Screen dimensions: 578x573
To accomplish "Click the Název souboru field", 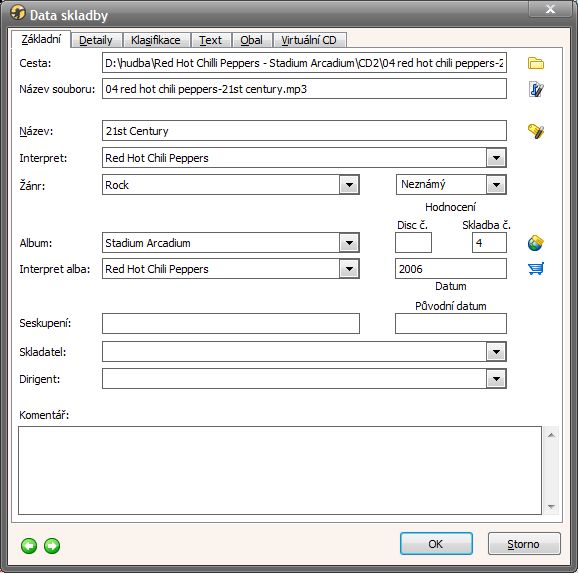I will click(304, 89).
